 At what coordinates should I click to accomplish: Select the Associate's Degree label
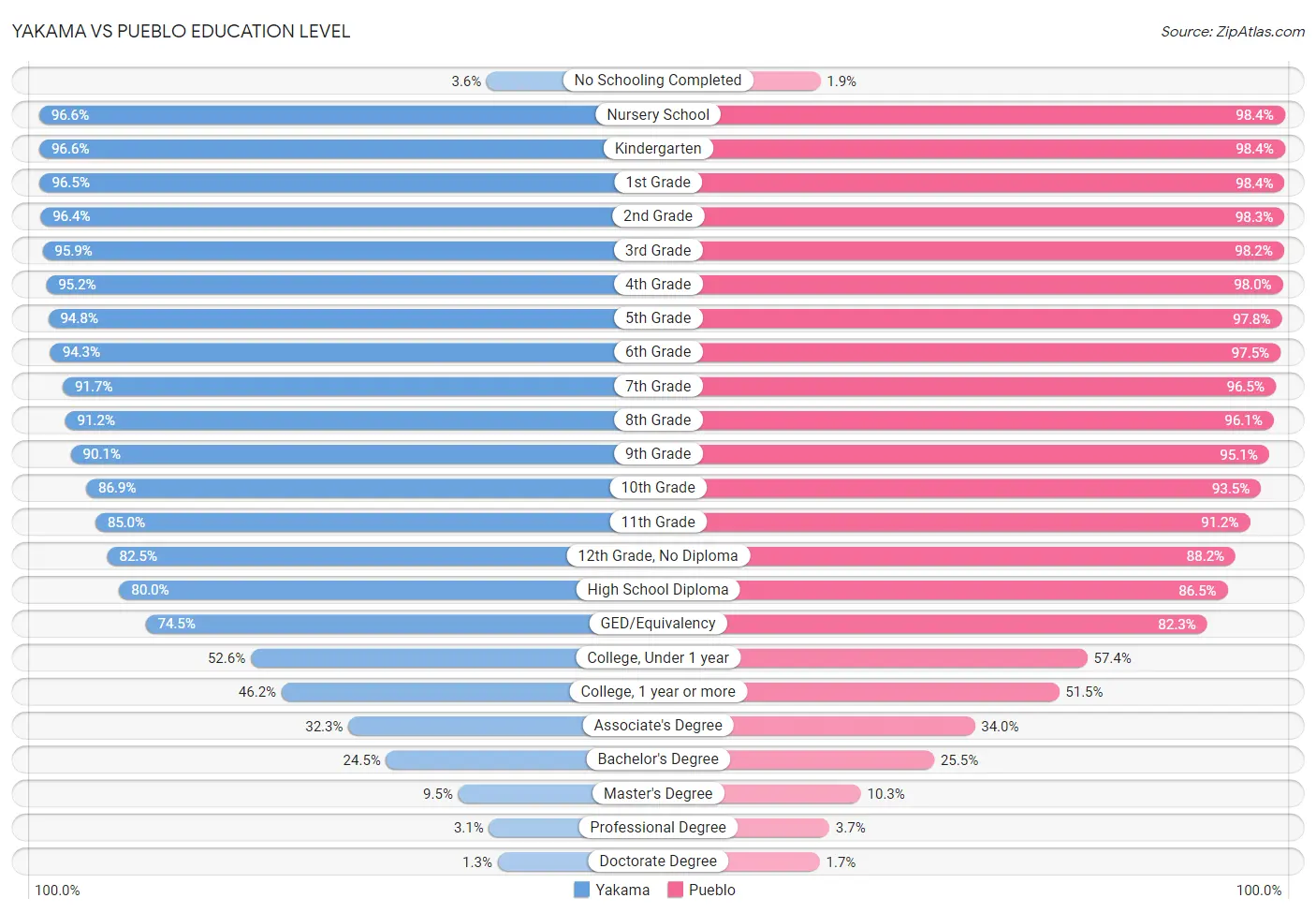pyautogui.click(x=658, y=725)
